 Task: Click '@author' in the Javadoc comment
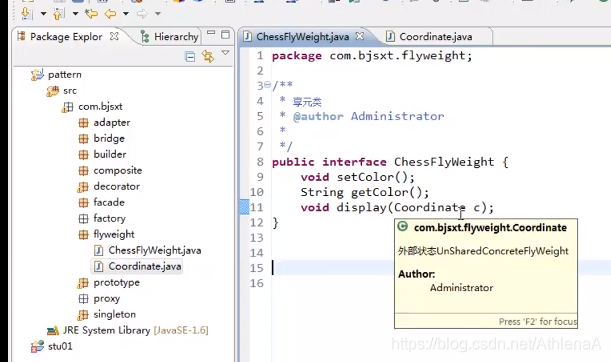(x=318, y=116)
